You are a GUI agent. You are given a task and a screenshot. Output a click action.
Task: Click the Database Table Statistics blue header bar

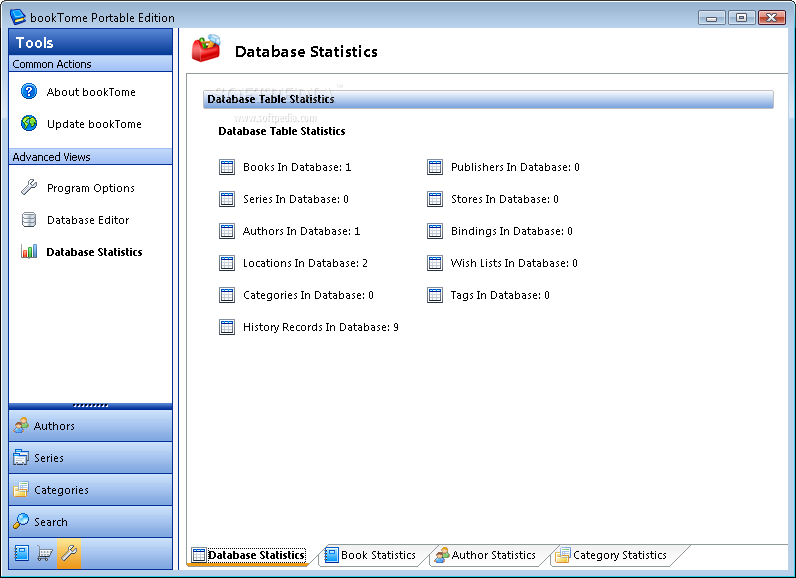coord(488,99)
